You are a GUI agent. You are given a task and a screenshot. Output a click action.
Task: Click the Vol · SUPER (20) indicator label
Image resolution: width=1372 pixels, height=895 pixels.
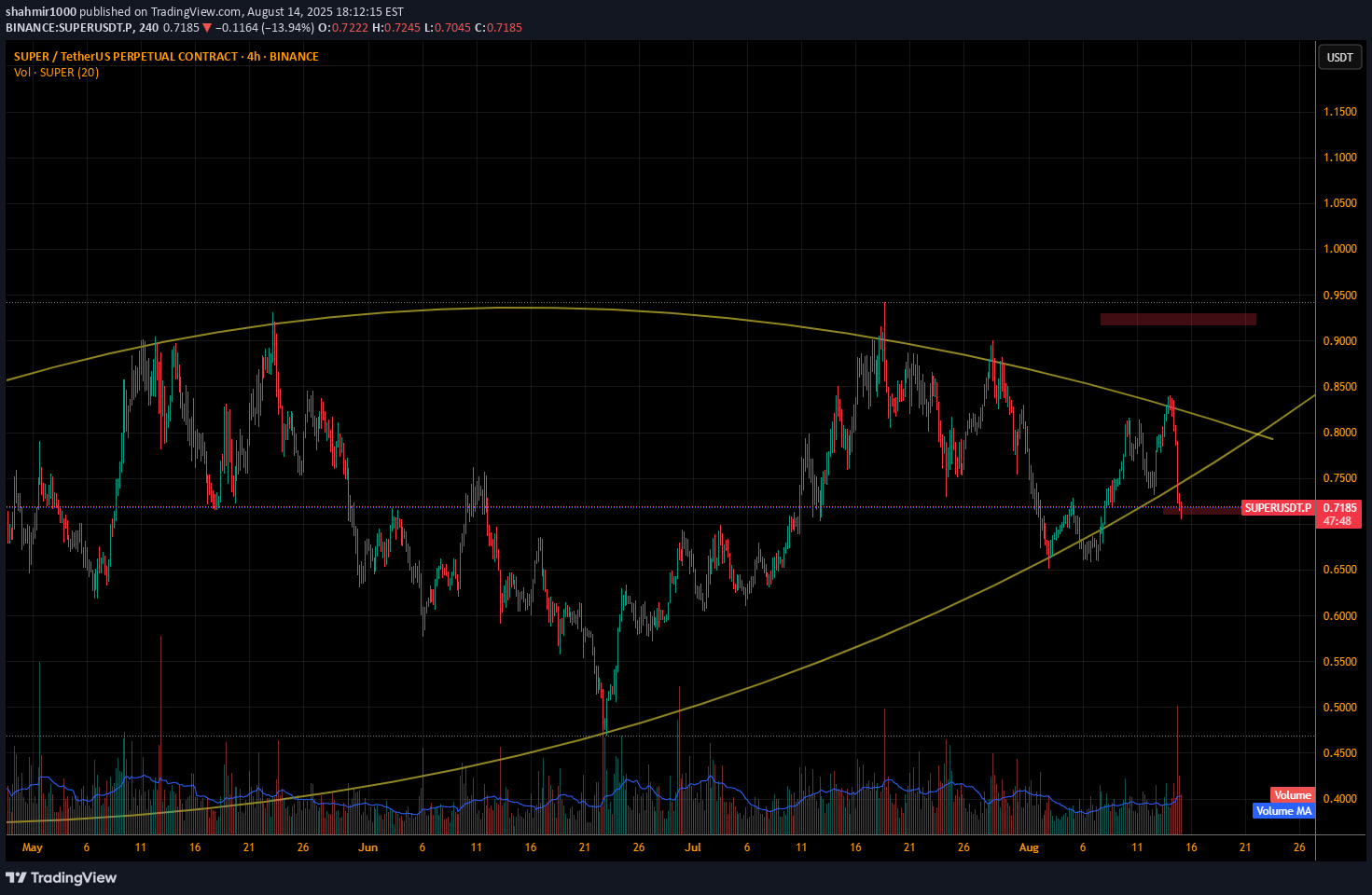pyautogui.click(x=56, y=73)
